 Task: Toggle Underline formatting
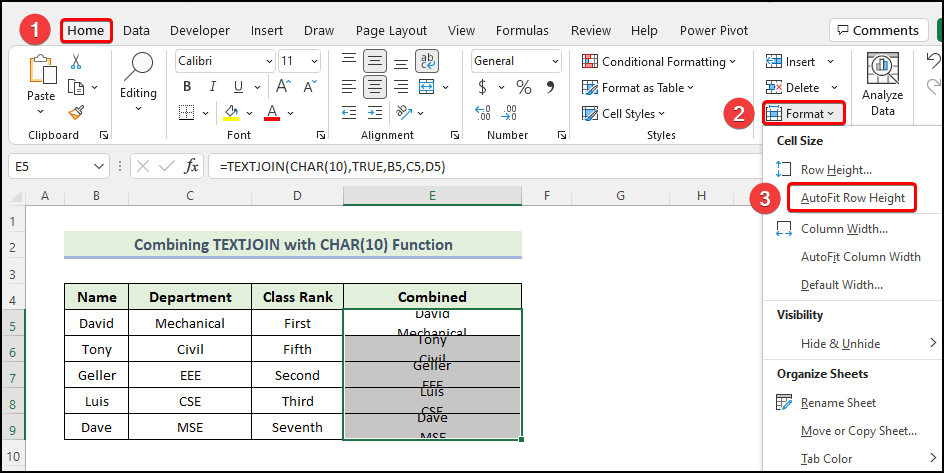point(238,87)
